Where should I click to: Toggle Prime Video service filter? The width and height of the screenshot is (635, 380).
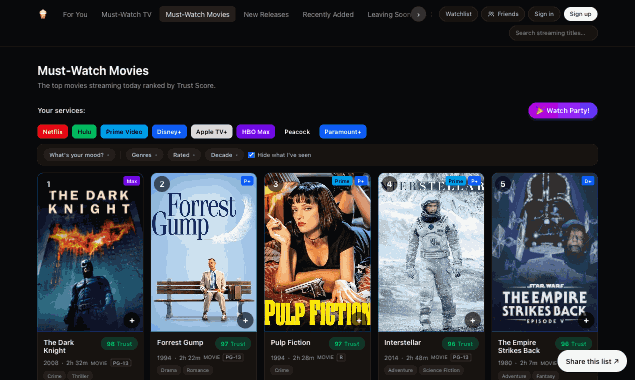pos(124,132)
